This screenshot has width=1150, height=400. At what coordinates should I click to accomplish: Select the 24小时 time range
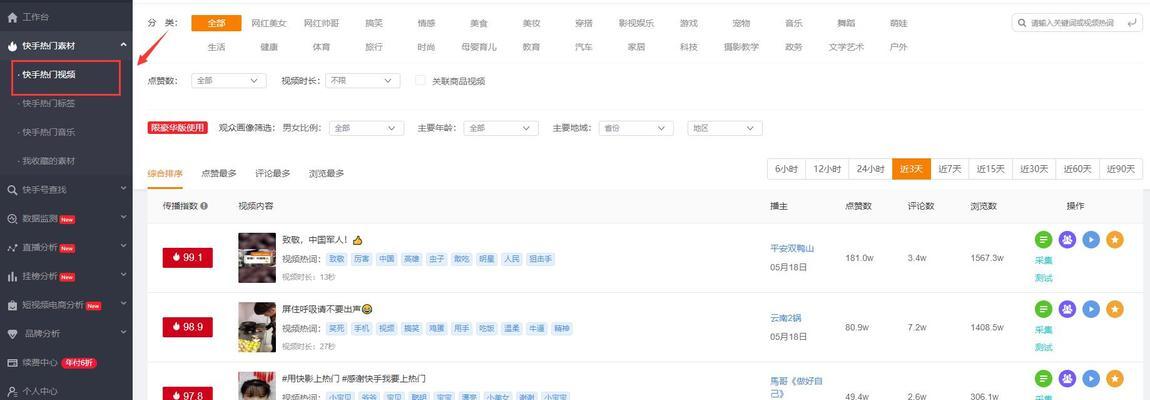click(871, 169)
